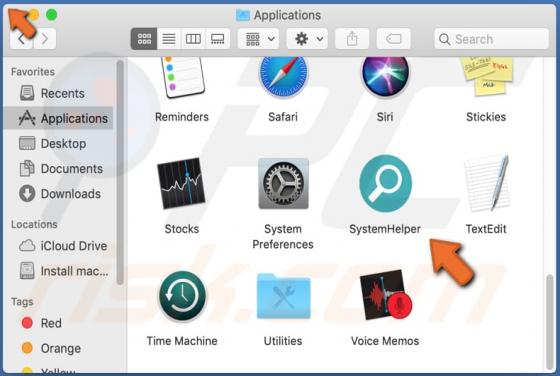Open Downloads in the sidebar
Image resolution: width=560 pixels, height=376 pixels.
tap(58, 194)
